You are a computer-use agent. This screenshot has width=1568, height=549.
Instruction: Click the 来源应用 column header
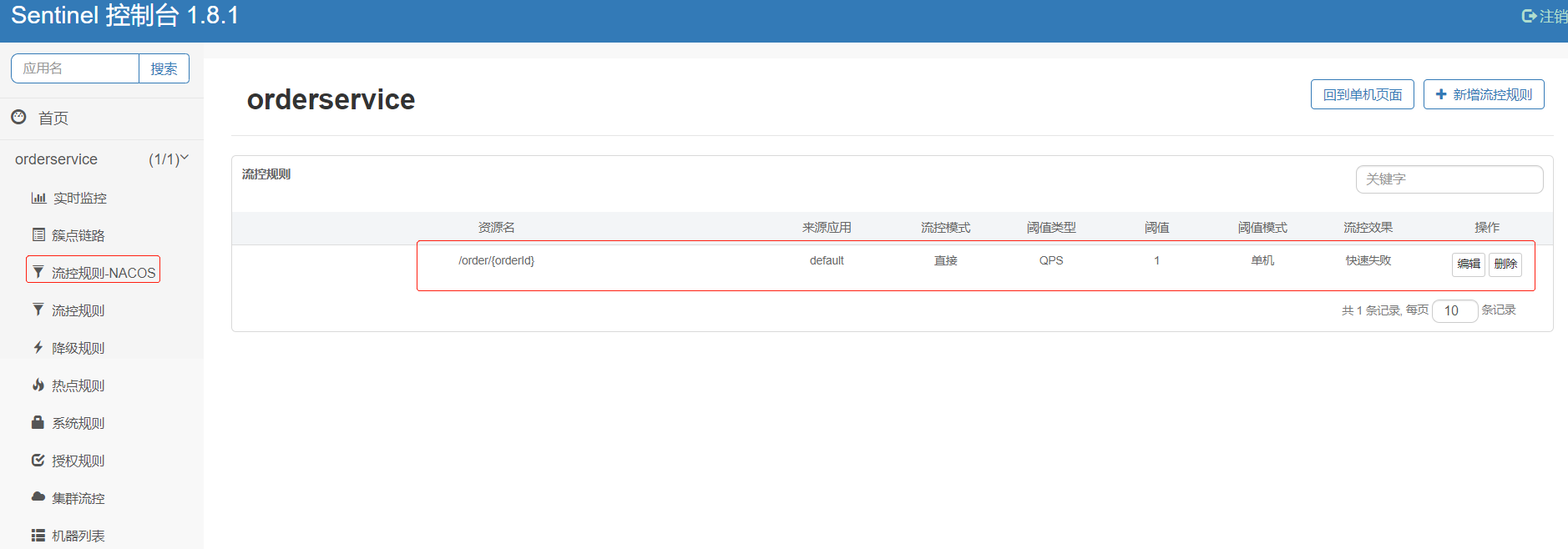click(827, 227)
